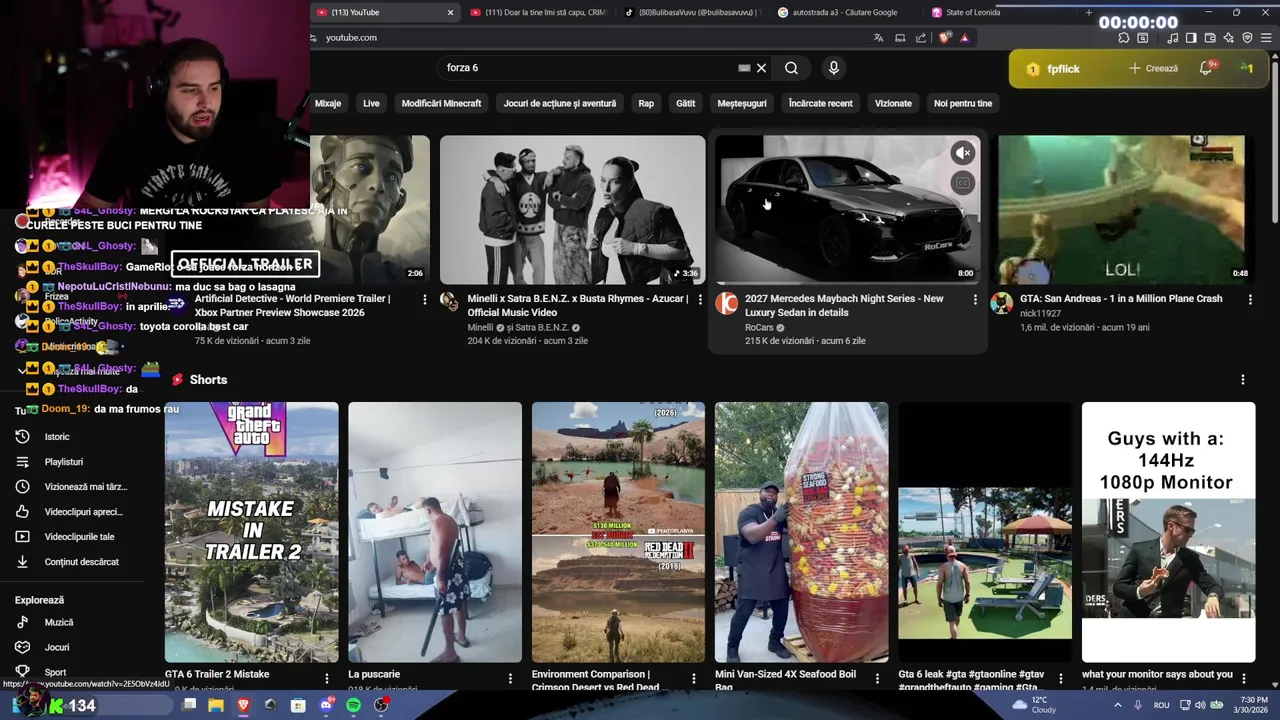Start voice search with the microphone icon

(x=834, y=68)
